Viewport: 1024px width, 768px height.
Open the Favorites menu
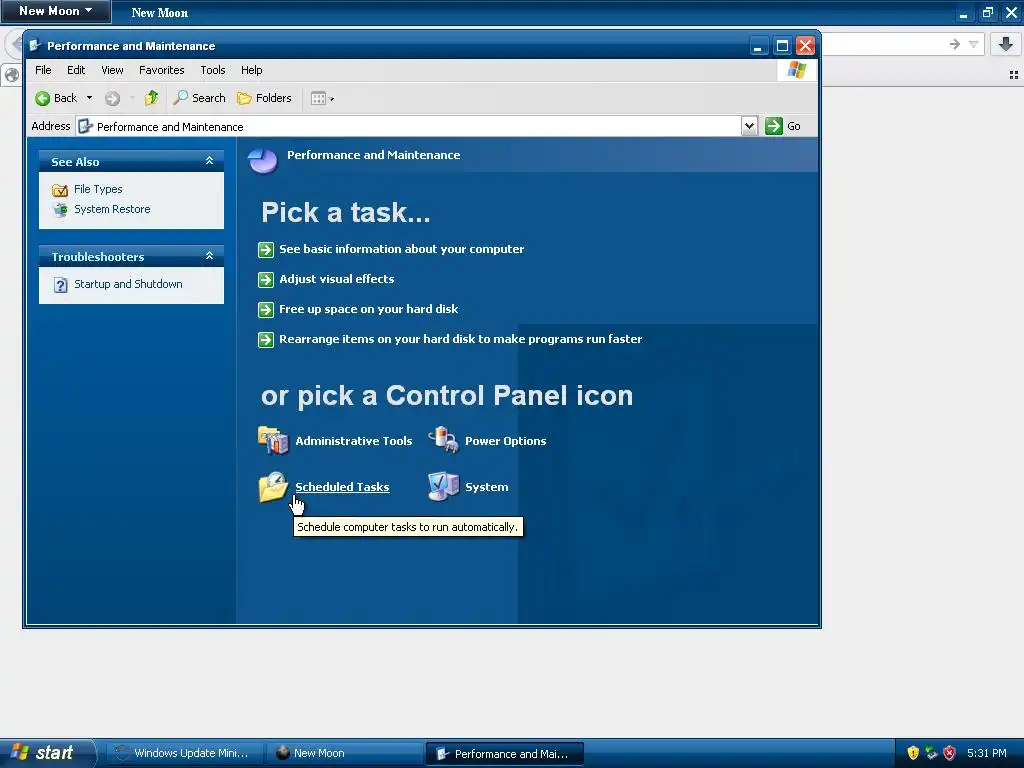pos(161,70)
